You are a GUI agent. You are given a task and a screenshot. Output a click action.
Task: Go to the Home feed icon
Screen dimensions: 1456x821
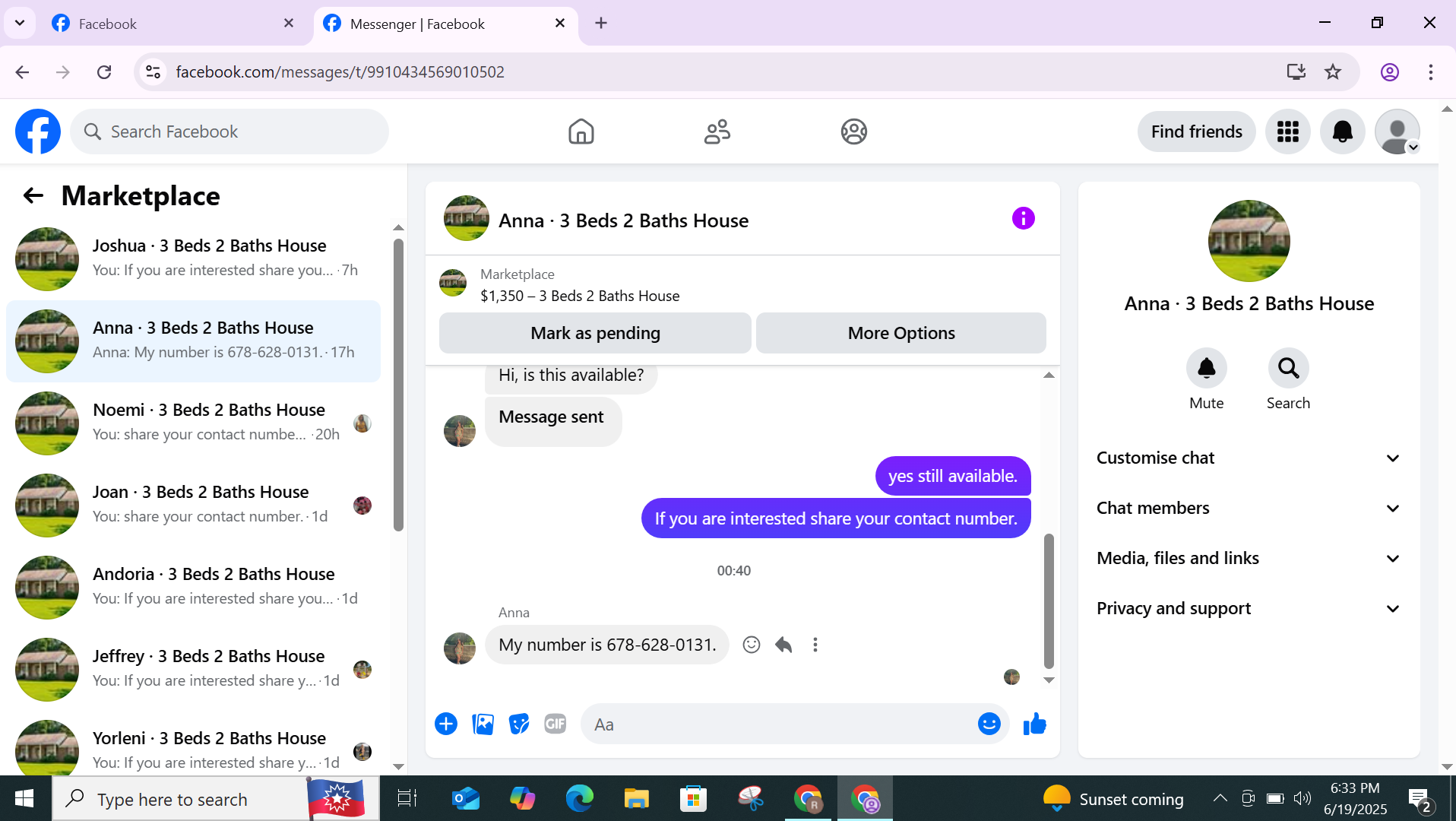coord(581,132)
